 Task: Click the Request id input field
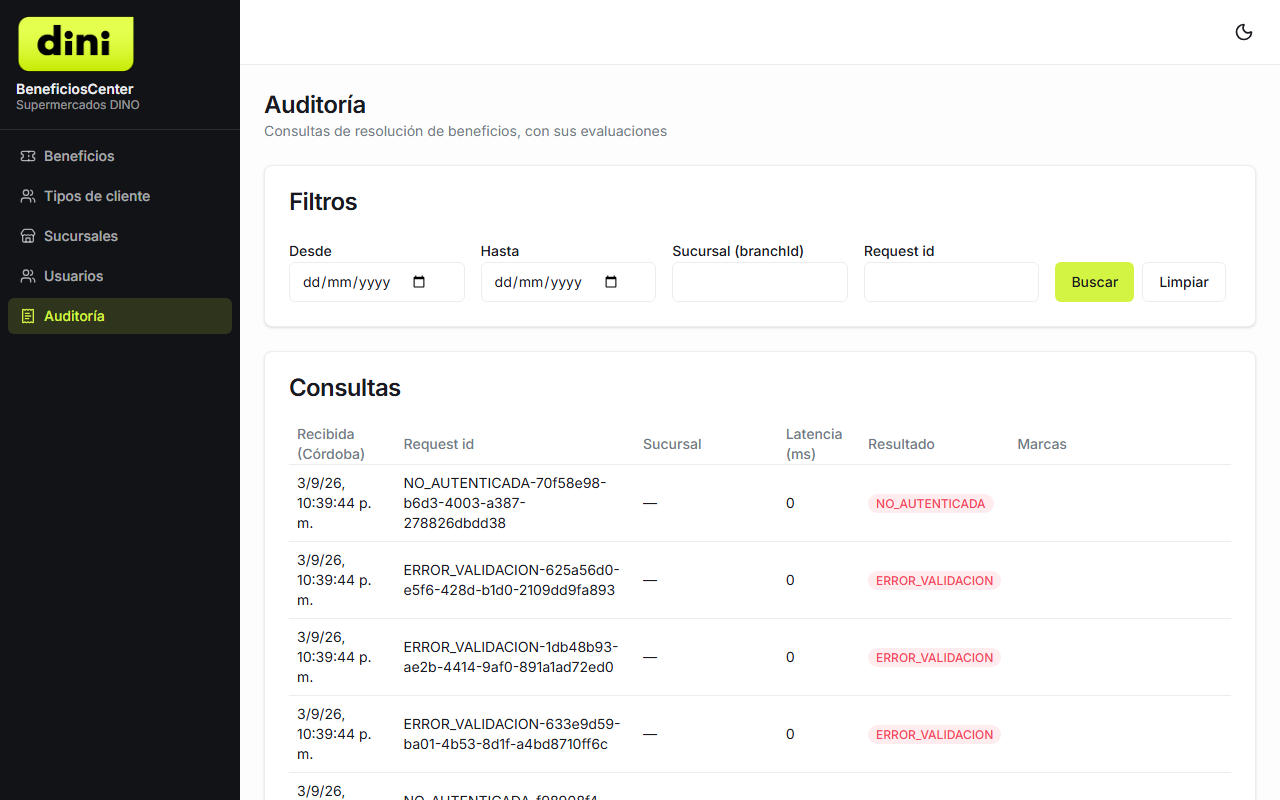[951, 282]
